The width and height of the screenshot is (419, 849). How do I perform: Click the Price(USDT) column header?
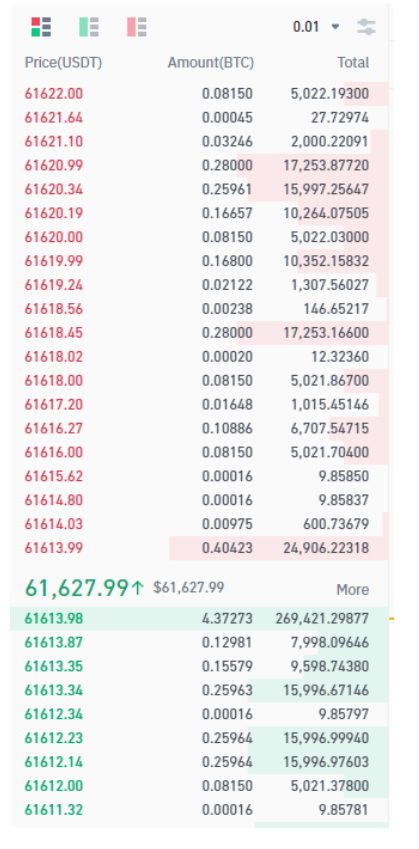tap(63, 63)
